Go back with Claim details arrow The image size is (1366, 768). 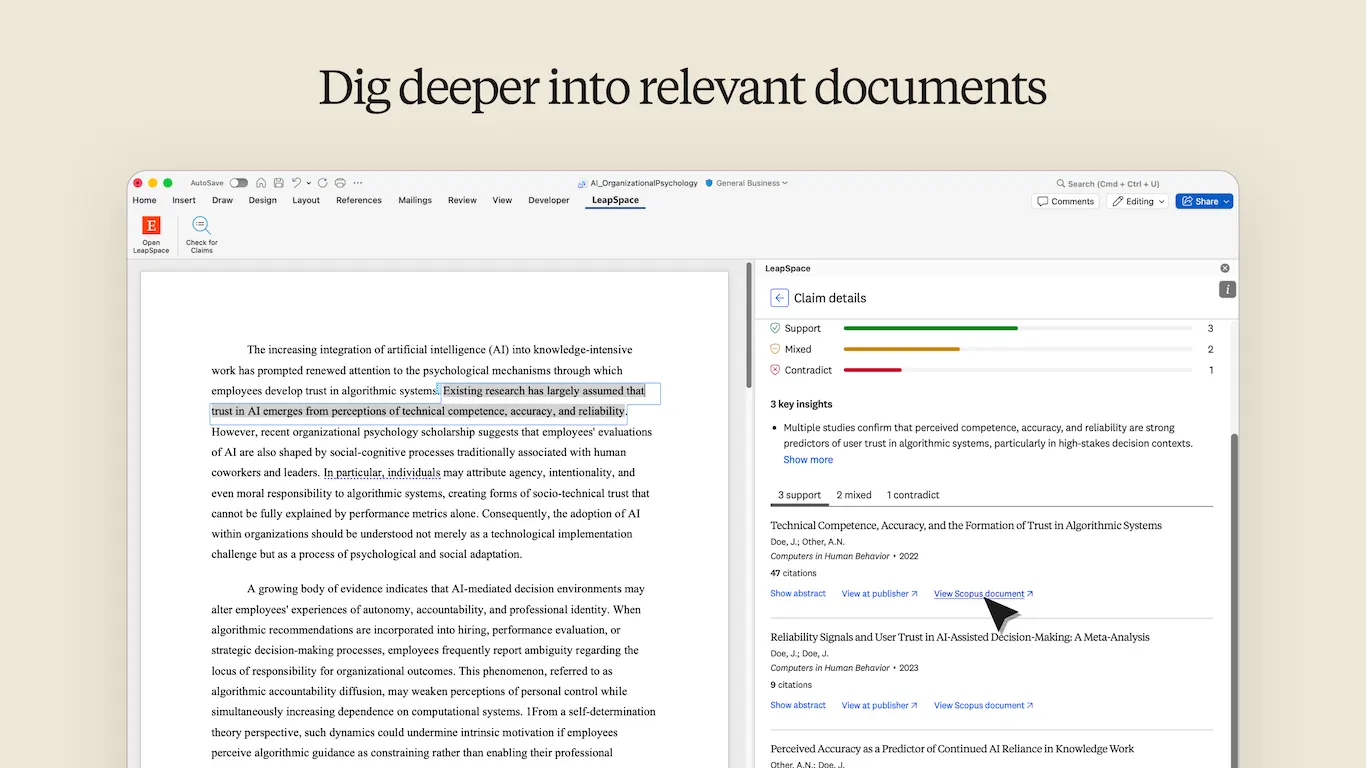click(779, 298)
